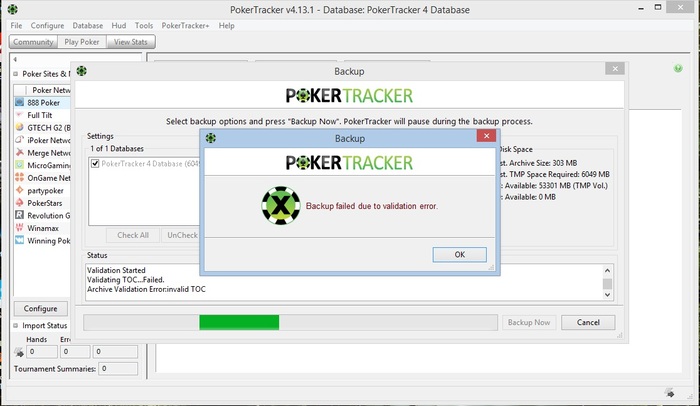Image resolution: width=700 pixels, height=406 pixels.
Task: Click the 'Archive Validation Error:invalid TOC' line
Action: coord(146,289)
